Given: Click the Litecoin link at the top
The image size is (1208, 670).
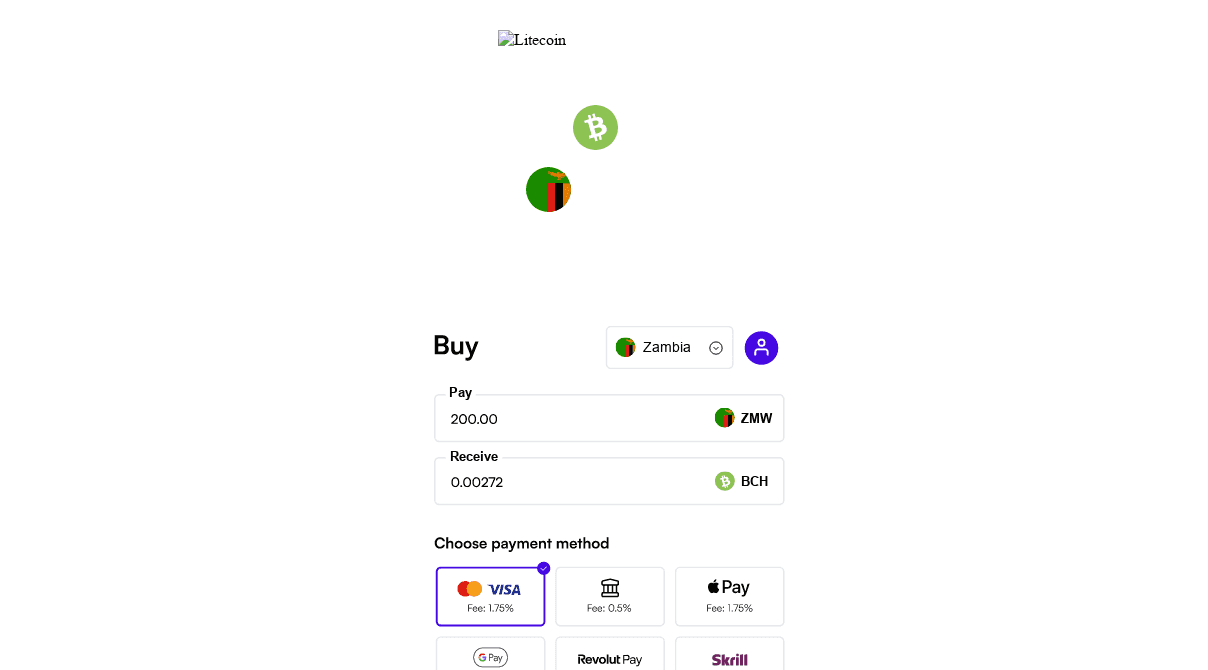Looking at the screenshot, I should pos(532,39).
